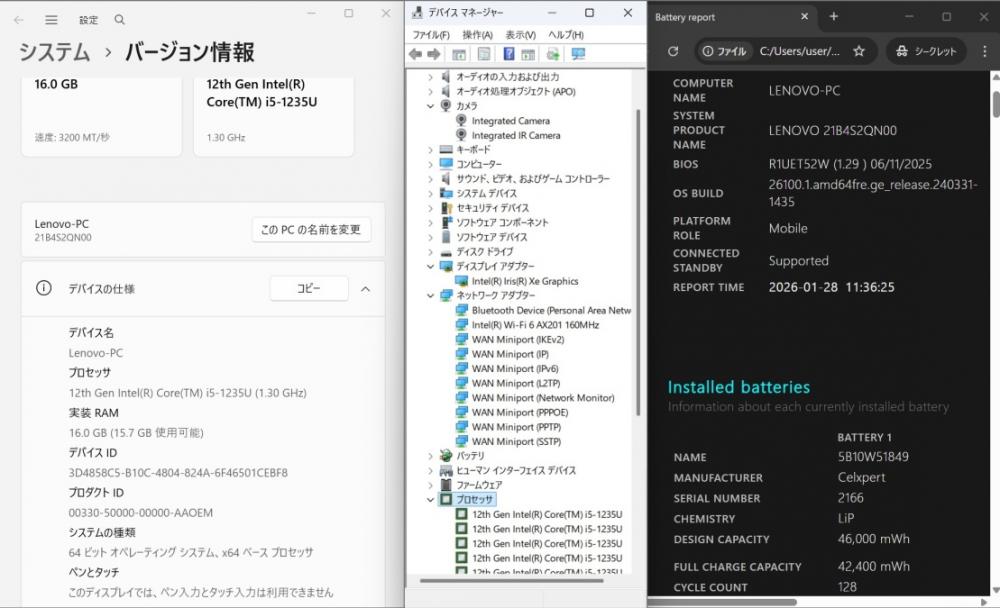Open the 表示(V) menu
1000x608 pixels.
[x=520, y=35]
